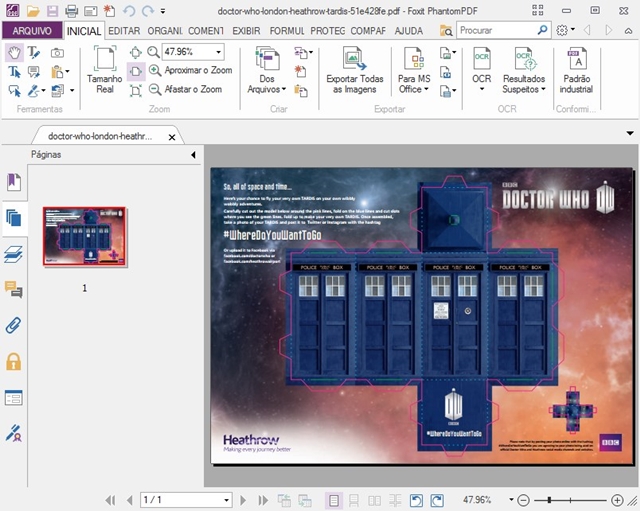Toggle single page view mode
Viewport: 640px width, 511px height.
(x=334, y=500)
